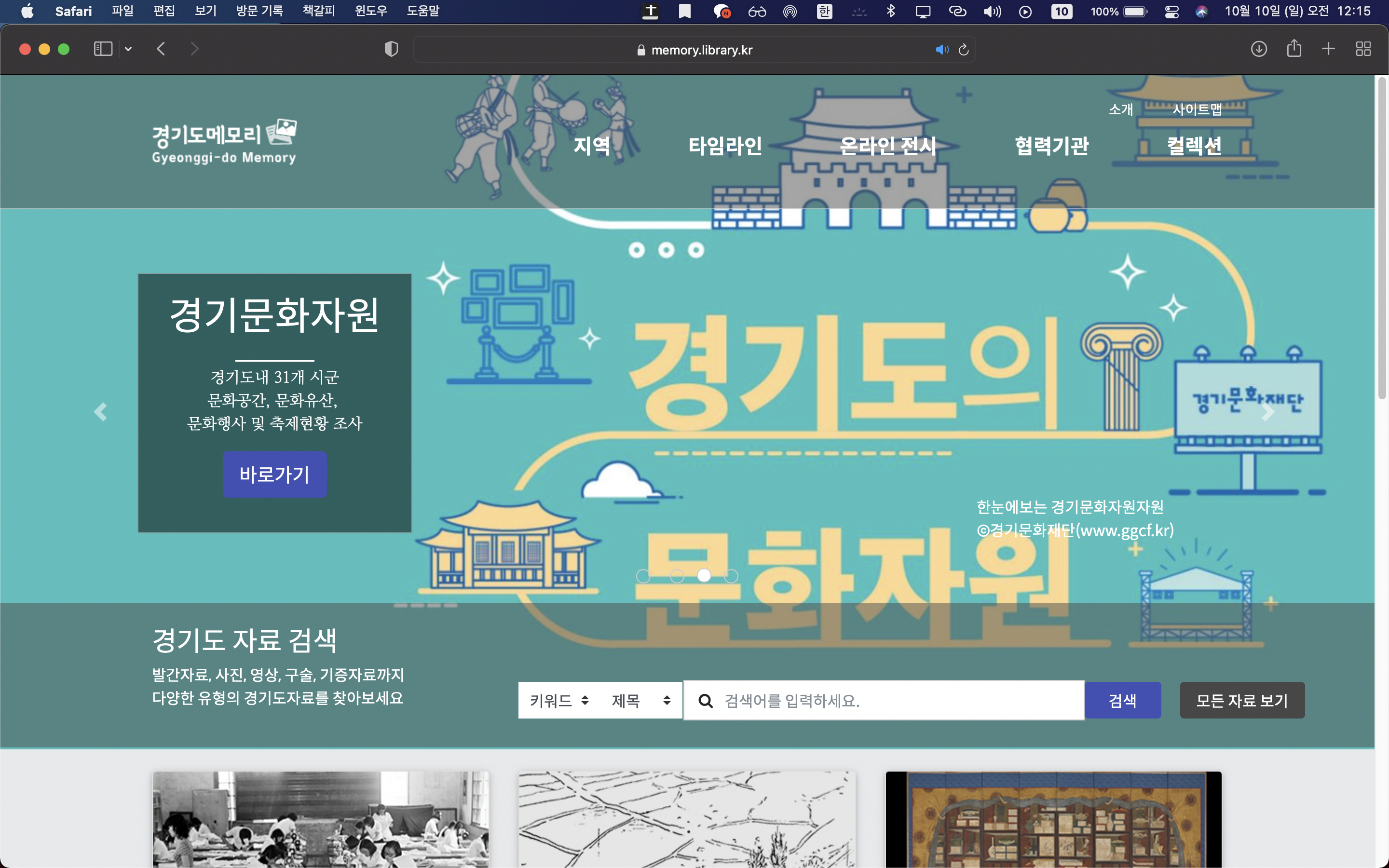The image size is (1389, 868).
Task: Reload the page with refresh icon
Action: pos(964,50)
